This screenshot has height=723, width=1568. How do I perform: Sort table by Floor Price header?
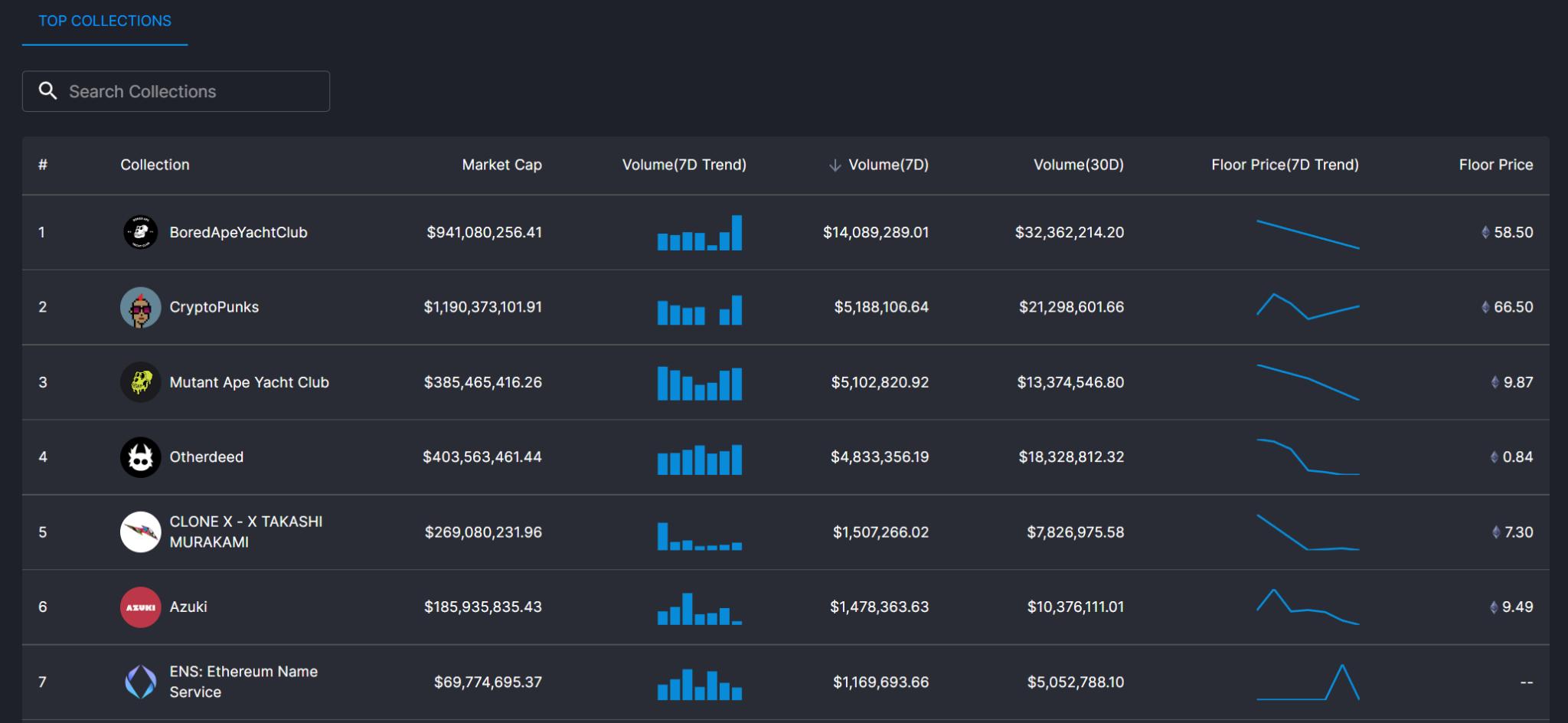point(1495,165)
